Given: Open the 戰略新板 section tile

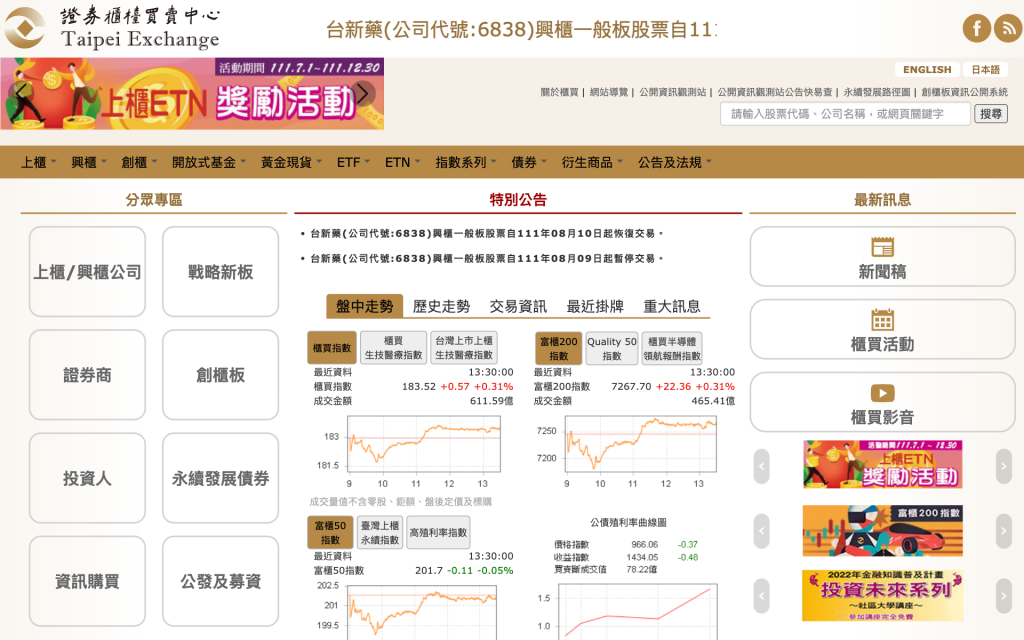Looking at the screenshot, I should pyautogui.click(x=220, y=272).
